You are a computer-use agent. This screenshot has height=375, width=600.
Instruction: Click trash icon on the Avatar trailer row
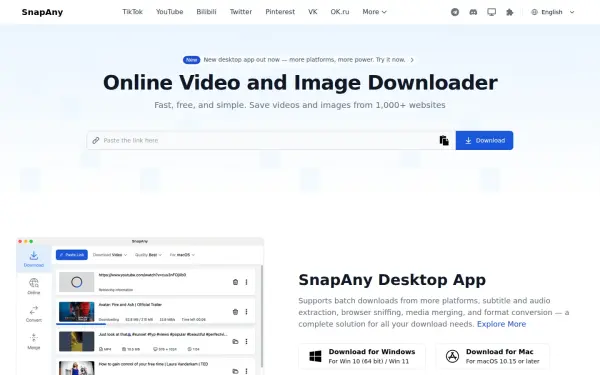[235, 312]
